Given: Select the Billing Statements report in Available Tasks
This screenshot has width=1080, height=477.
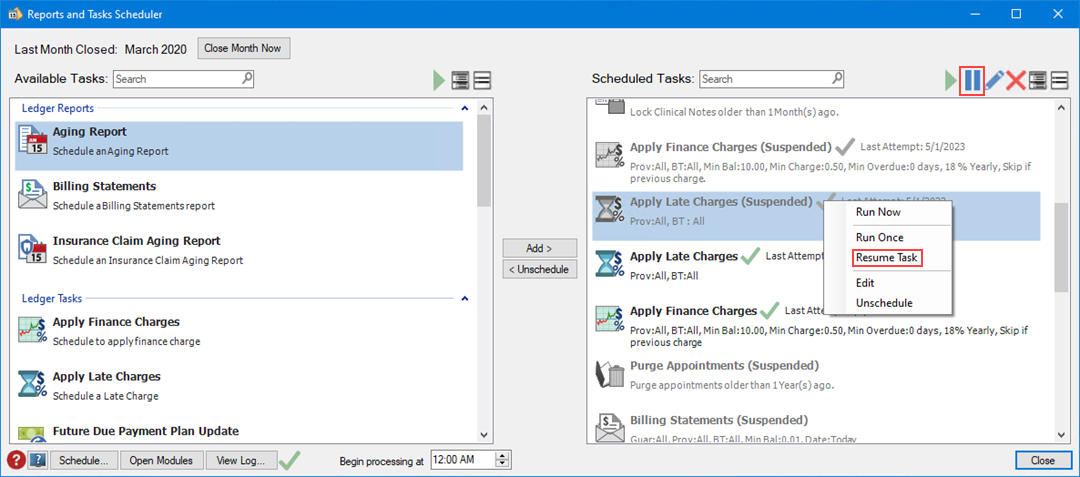Looking at the screenshot, I should click(104, 186).
